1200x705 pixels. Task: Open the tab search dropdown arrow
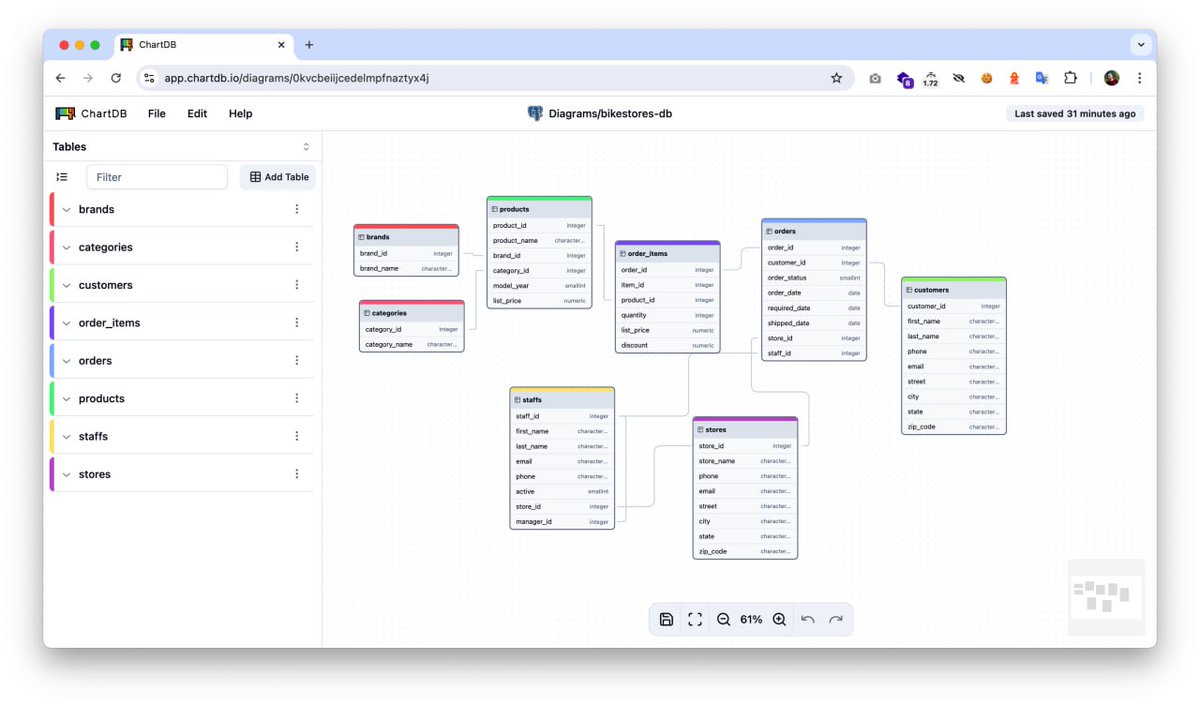tap(1141, 45)
